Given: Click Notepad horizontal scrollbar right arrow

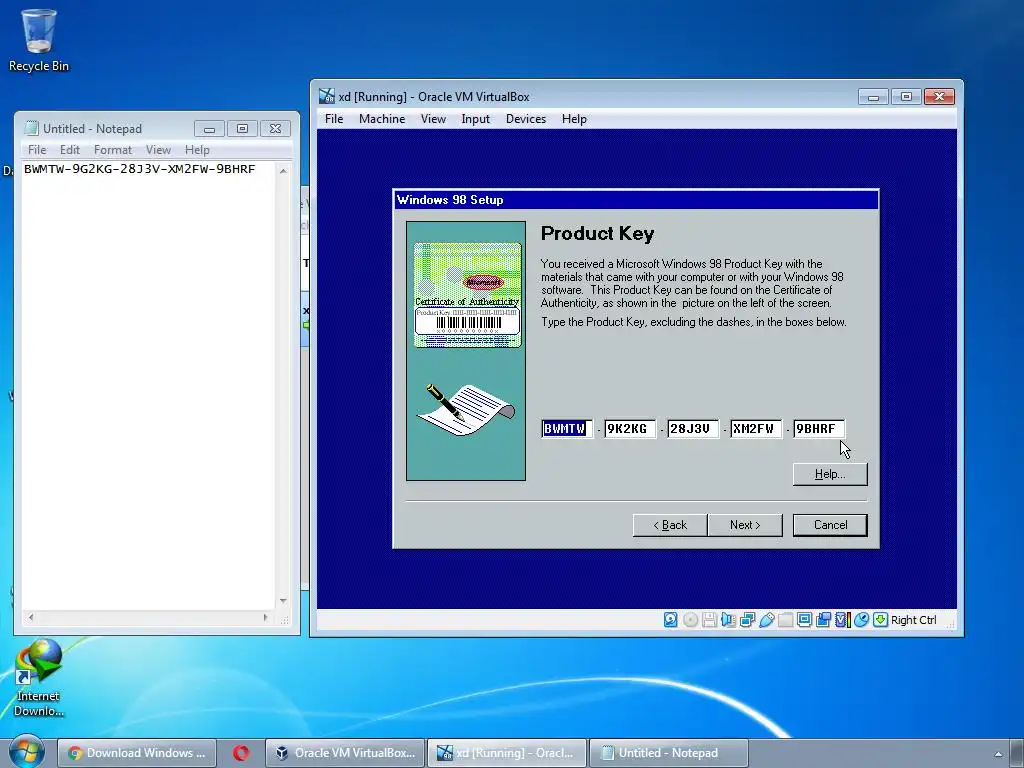Looking at the screenshot, I should 265,616.
